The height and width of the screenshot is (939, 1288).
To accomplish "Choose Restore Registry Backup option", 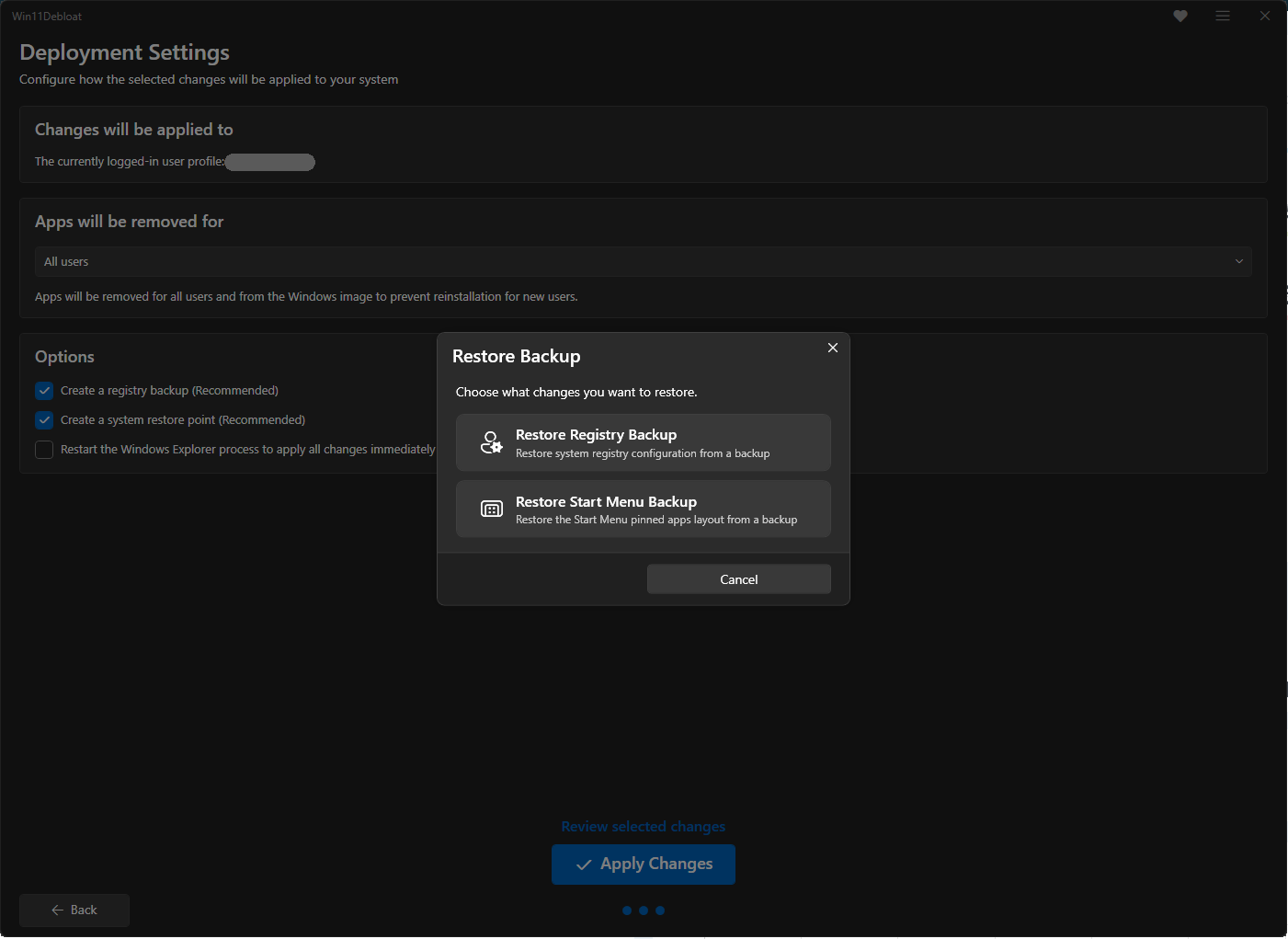I will click(644, 442).
